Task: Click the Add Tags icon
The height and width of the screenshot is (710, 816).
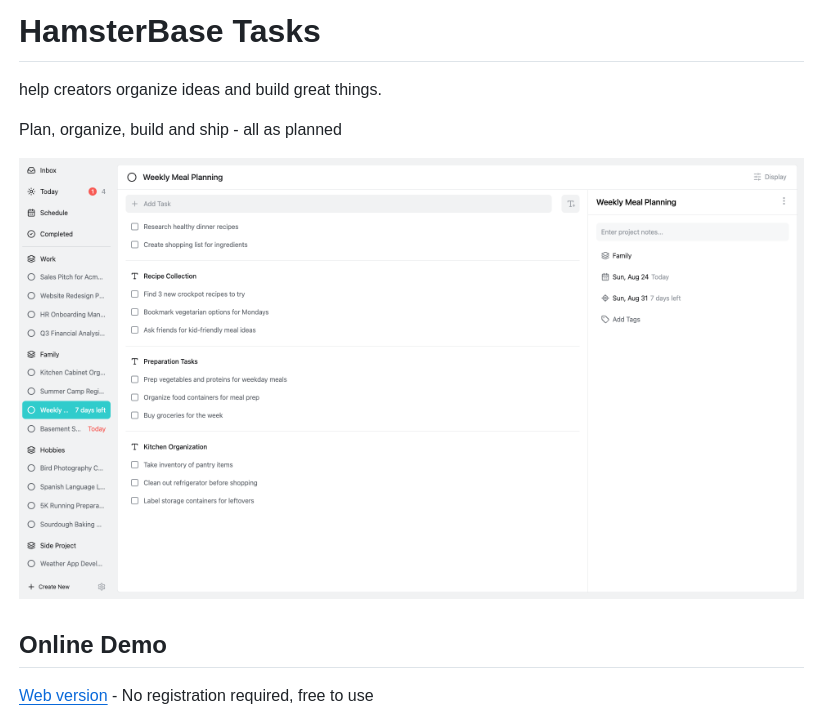Action: coord(603,319)
